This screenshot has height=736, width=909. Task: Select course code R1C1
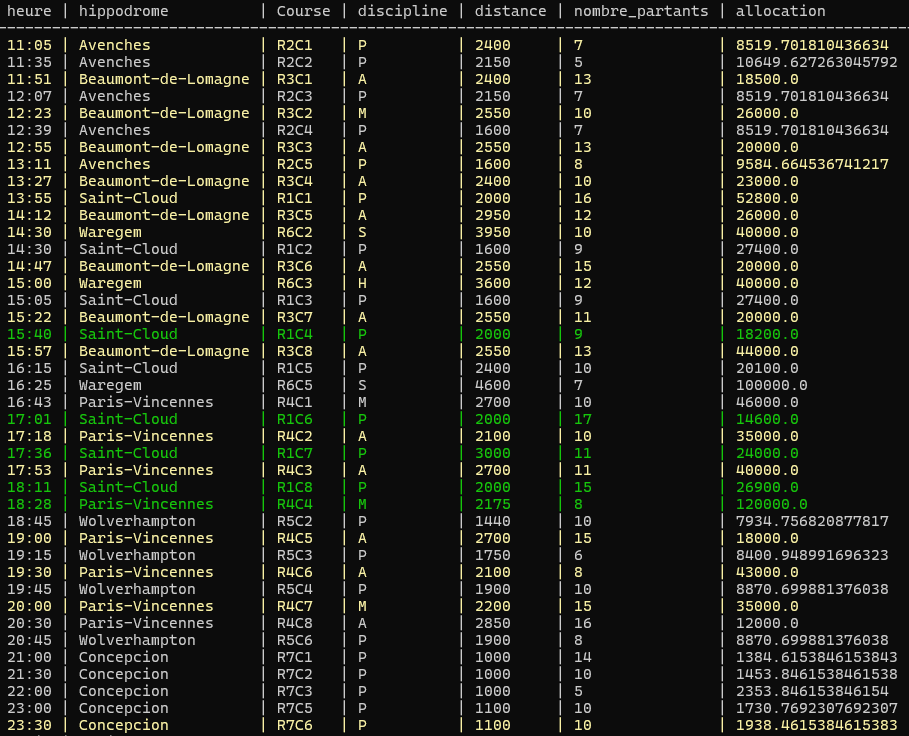(x=294, y=198)
